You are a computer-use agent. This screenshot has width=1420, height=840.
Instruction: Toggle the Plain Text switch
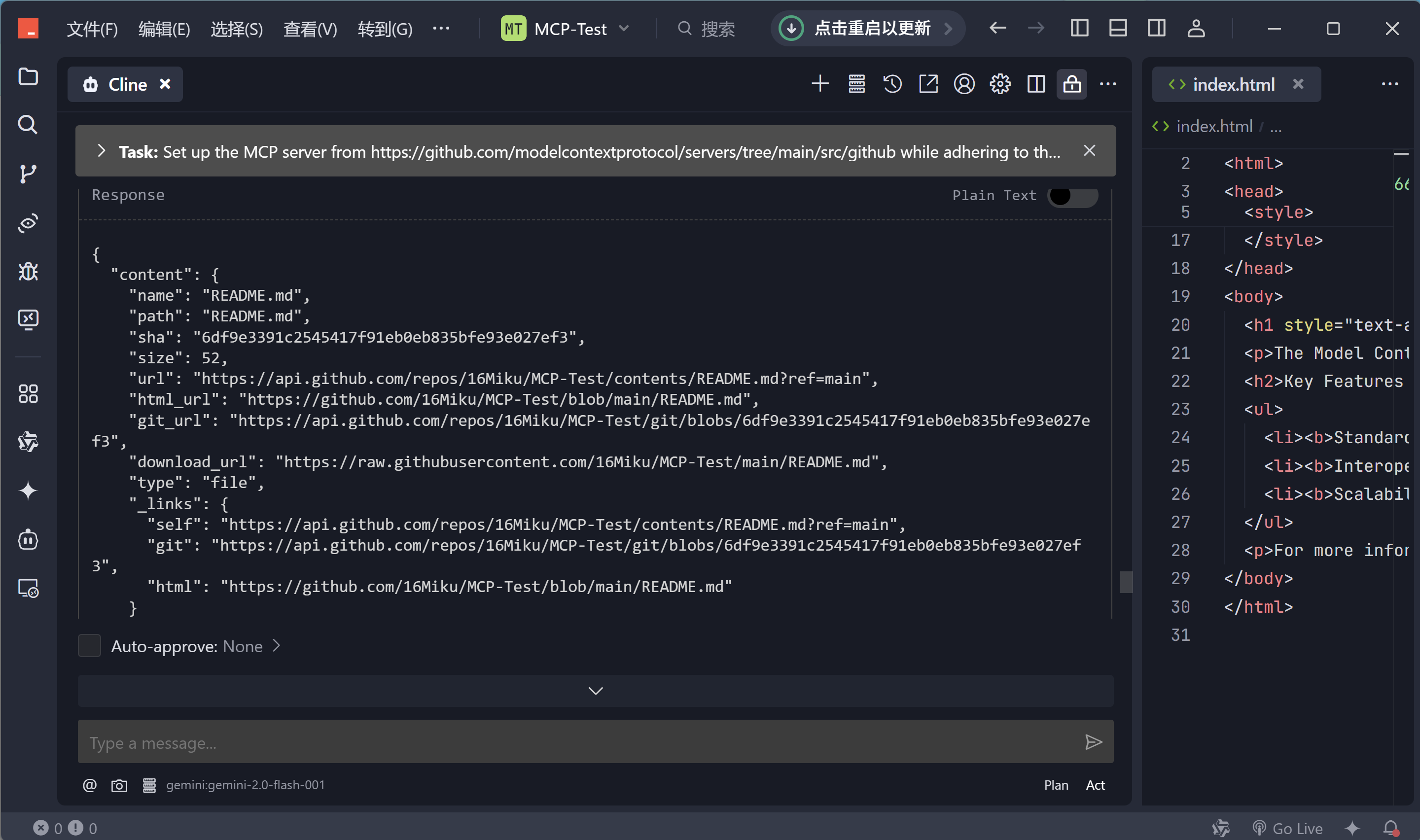tap(1072, 196)
